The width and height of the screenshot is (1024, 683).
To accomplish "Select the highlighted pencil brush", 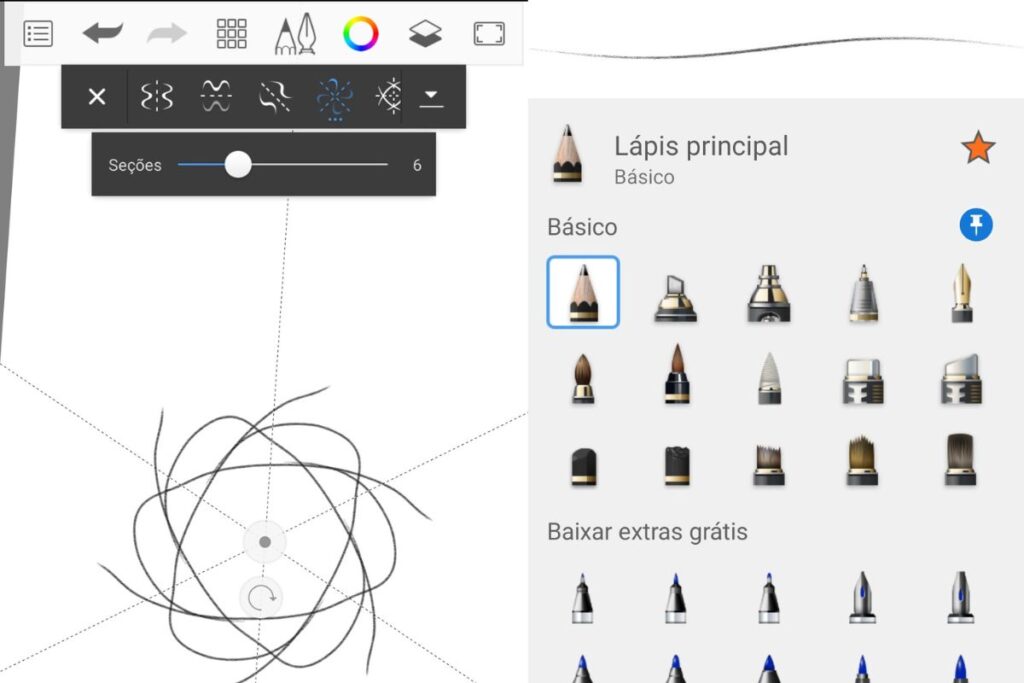I will point(583,292).
